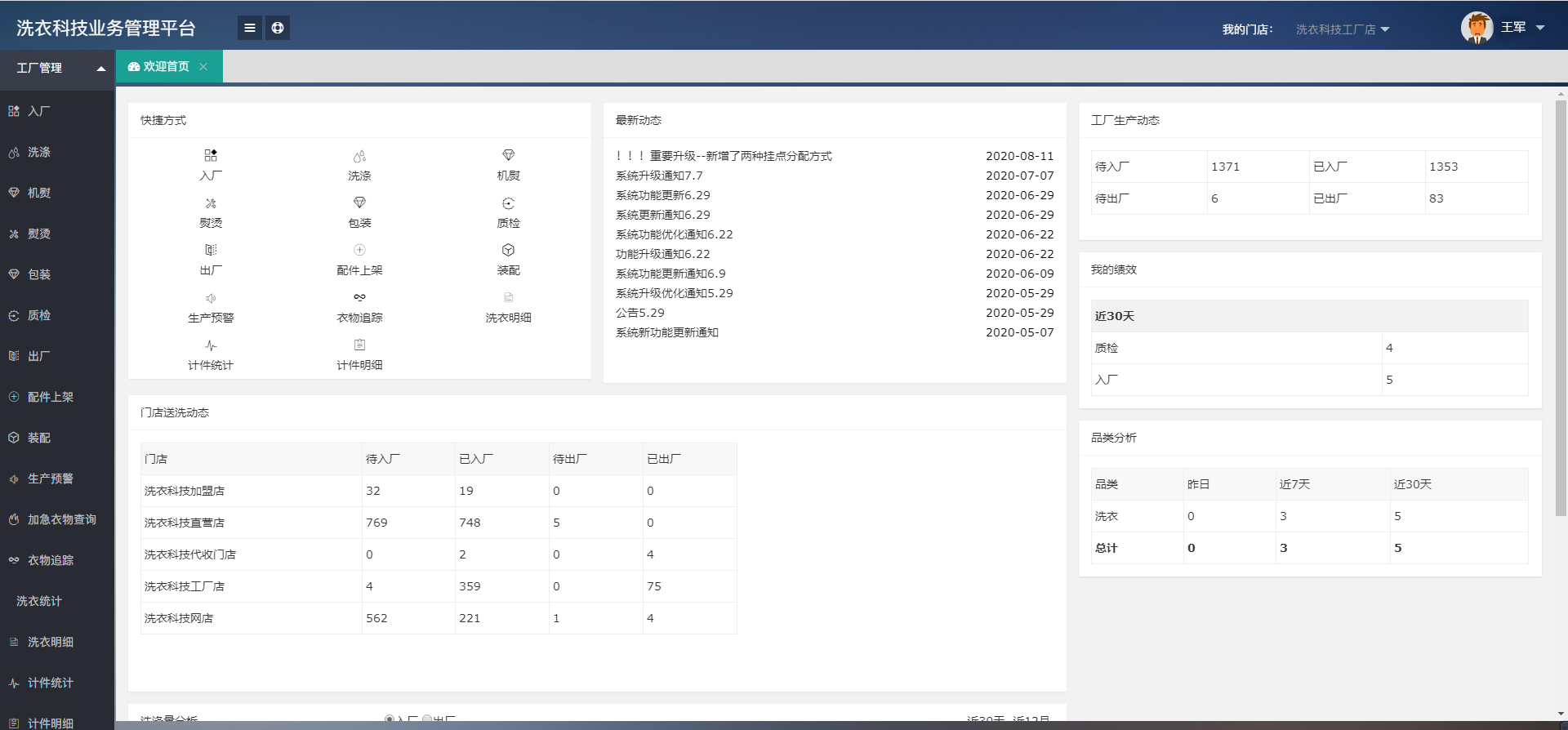This screenshot has width=1568, height=730.
Task: Open 加急衣物查询 in the sidebar
Action: (57, 519)
